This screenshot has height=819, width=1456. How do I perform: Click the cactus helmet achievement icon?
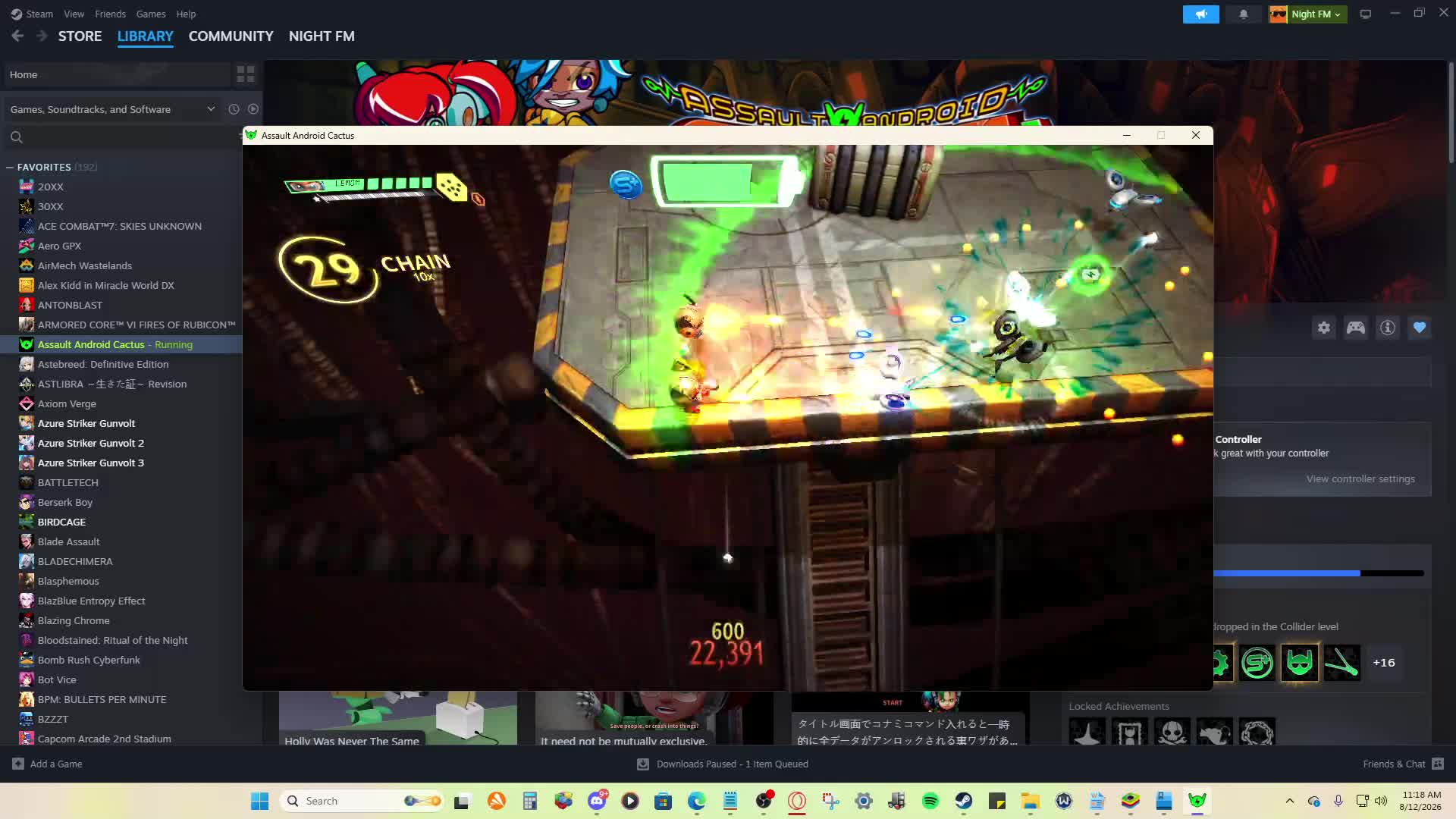click(x=1300, y=663)
